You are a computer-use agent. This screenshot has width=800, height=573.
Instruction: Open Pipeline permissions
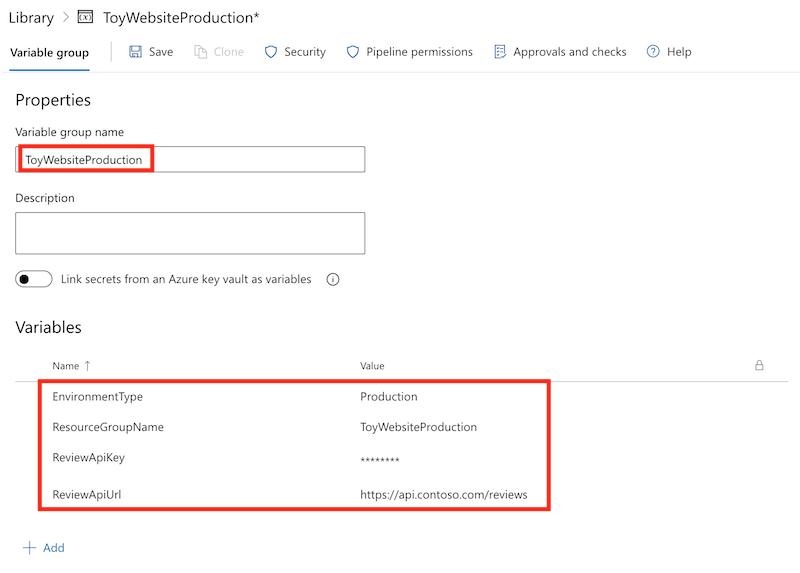tap(419, 52)
